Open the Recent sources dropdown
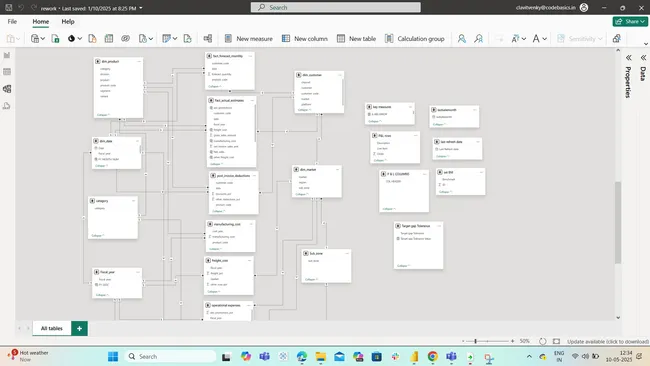Image resolution: width=650 pixels, height=366 pixels. coord(150,39)
